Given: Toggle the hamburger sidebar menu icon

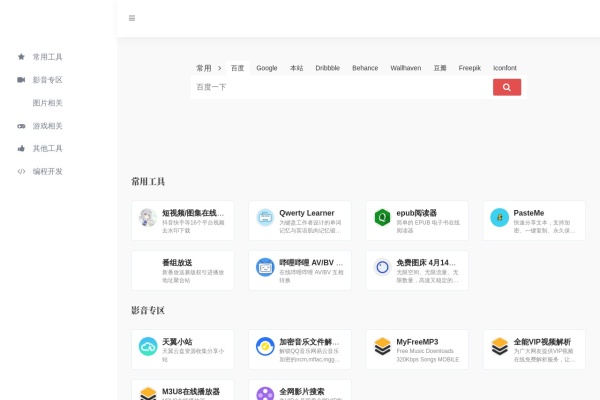Looking at the screenshot, I should 132,18.
